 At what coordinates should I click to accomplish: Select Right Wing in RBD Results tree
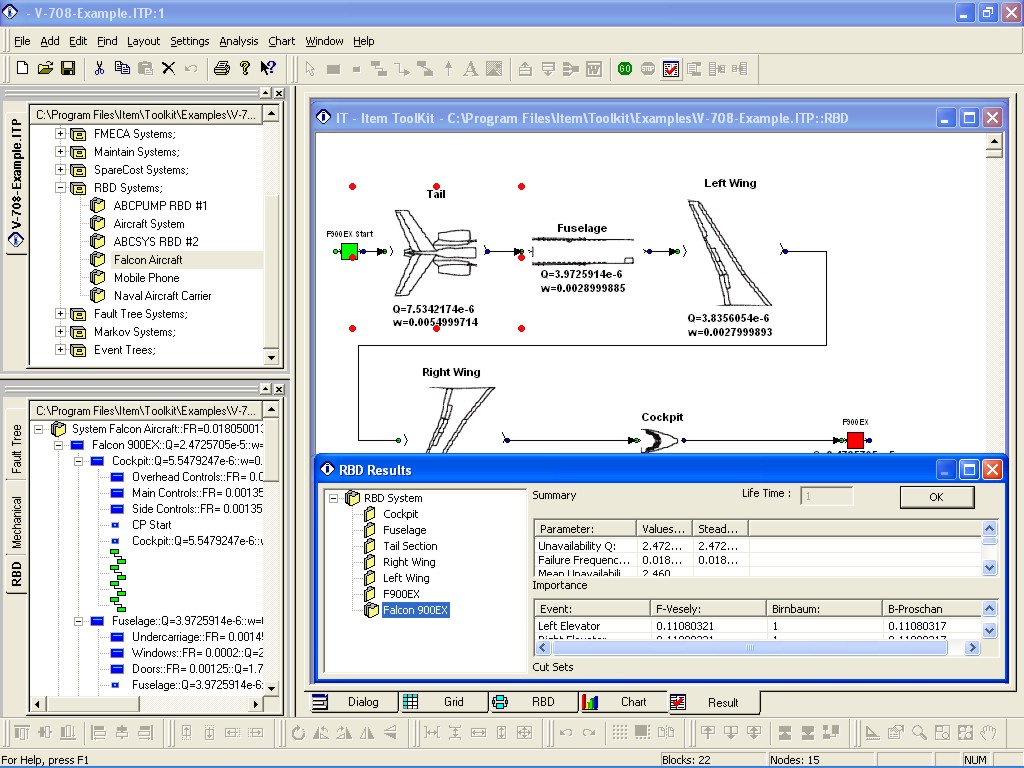pyautogui.click(x=409, y=562)
